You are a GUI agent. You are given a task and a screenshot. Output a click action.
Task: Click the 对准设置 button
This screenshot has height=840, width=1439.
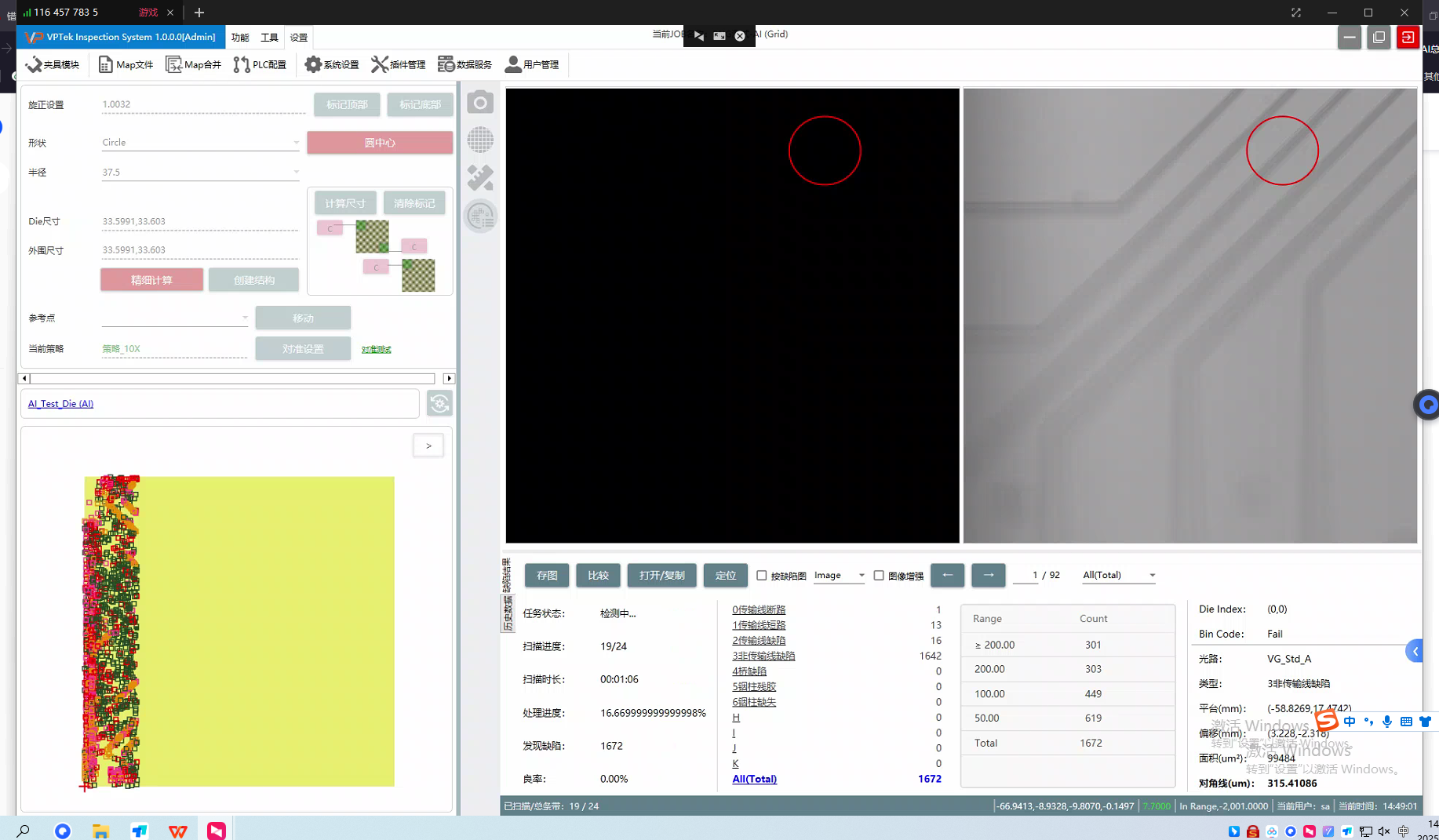click(303, 349)
